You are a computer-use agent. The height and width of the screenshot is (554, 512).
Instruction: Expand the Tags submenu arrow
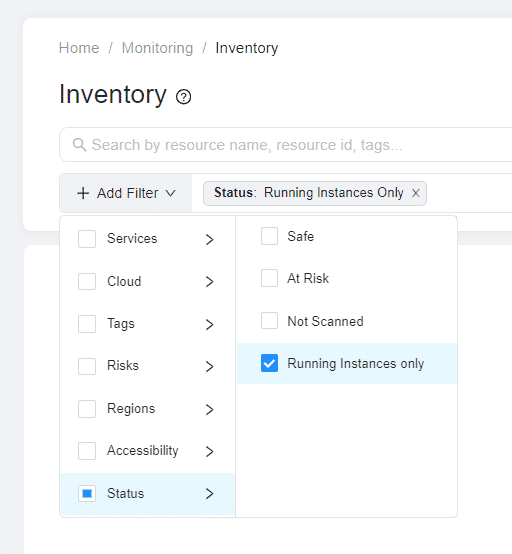(210, 324)
